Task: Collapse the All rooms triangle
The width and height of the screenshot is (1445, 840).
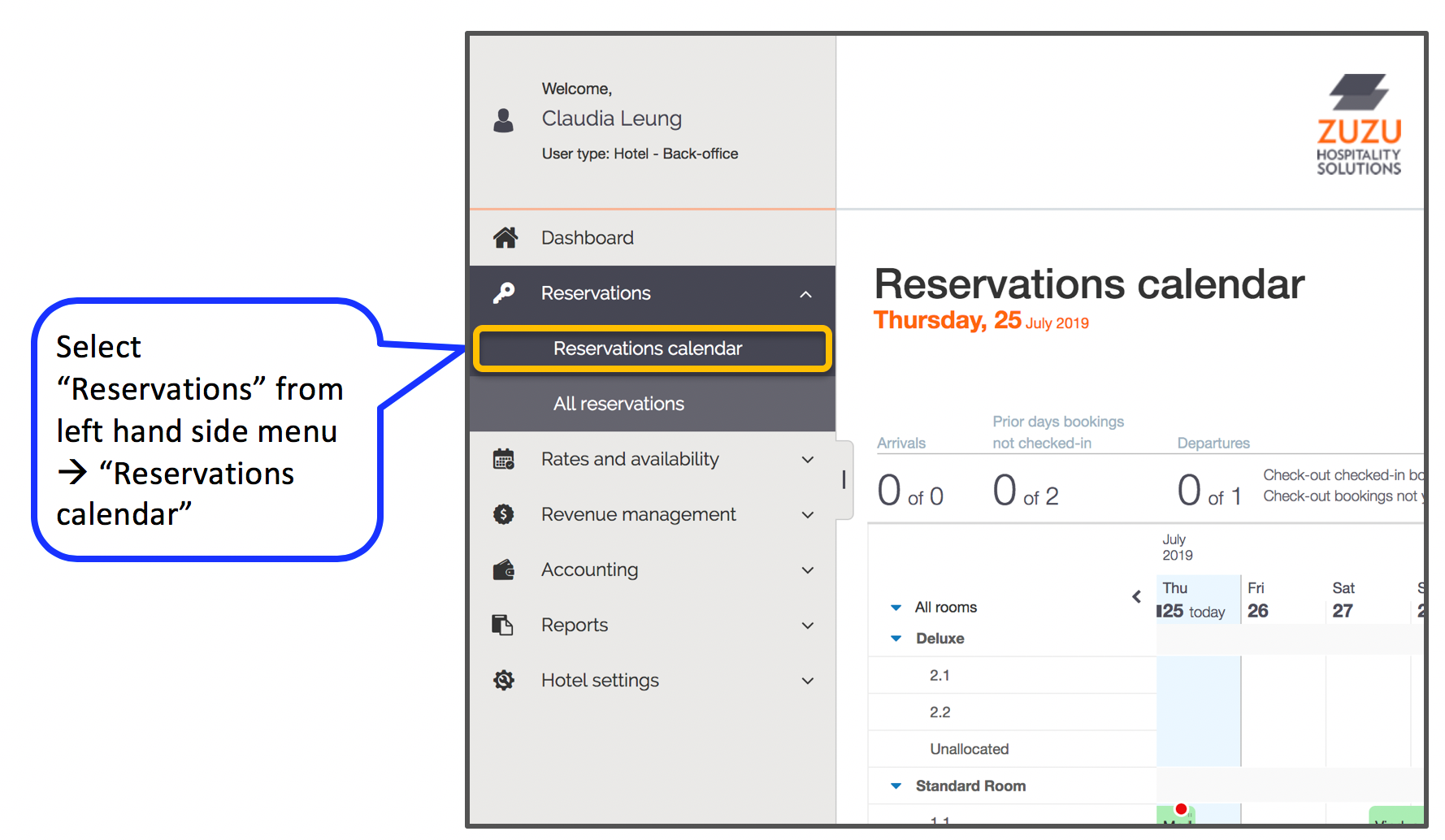Action: pos(896,608)
